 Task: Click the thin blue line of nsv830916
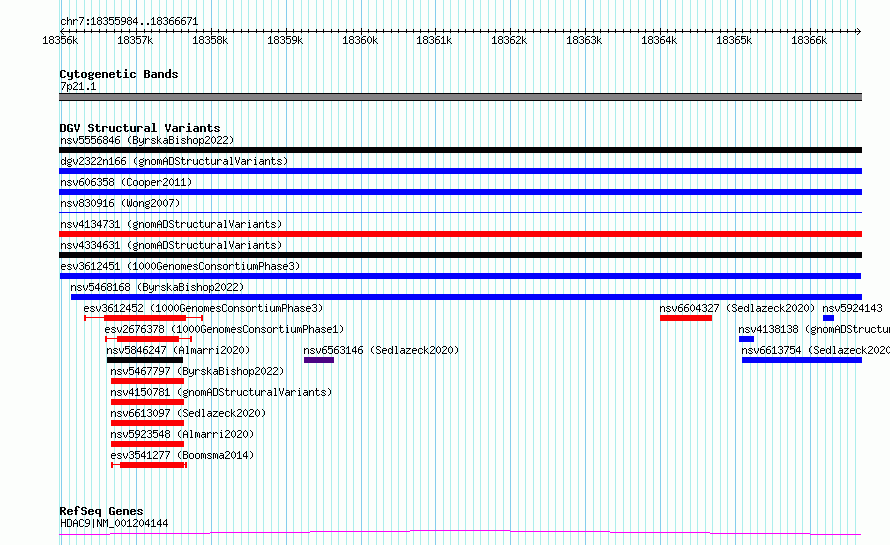(460, 213)
